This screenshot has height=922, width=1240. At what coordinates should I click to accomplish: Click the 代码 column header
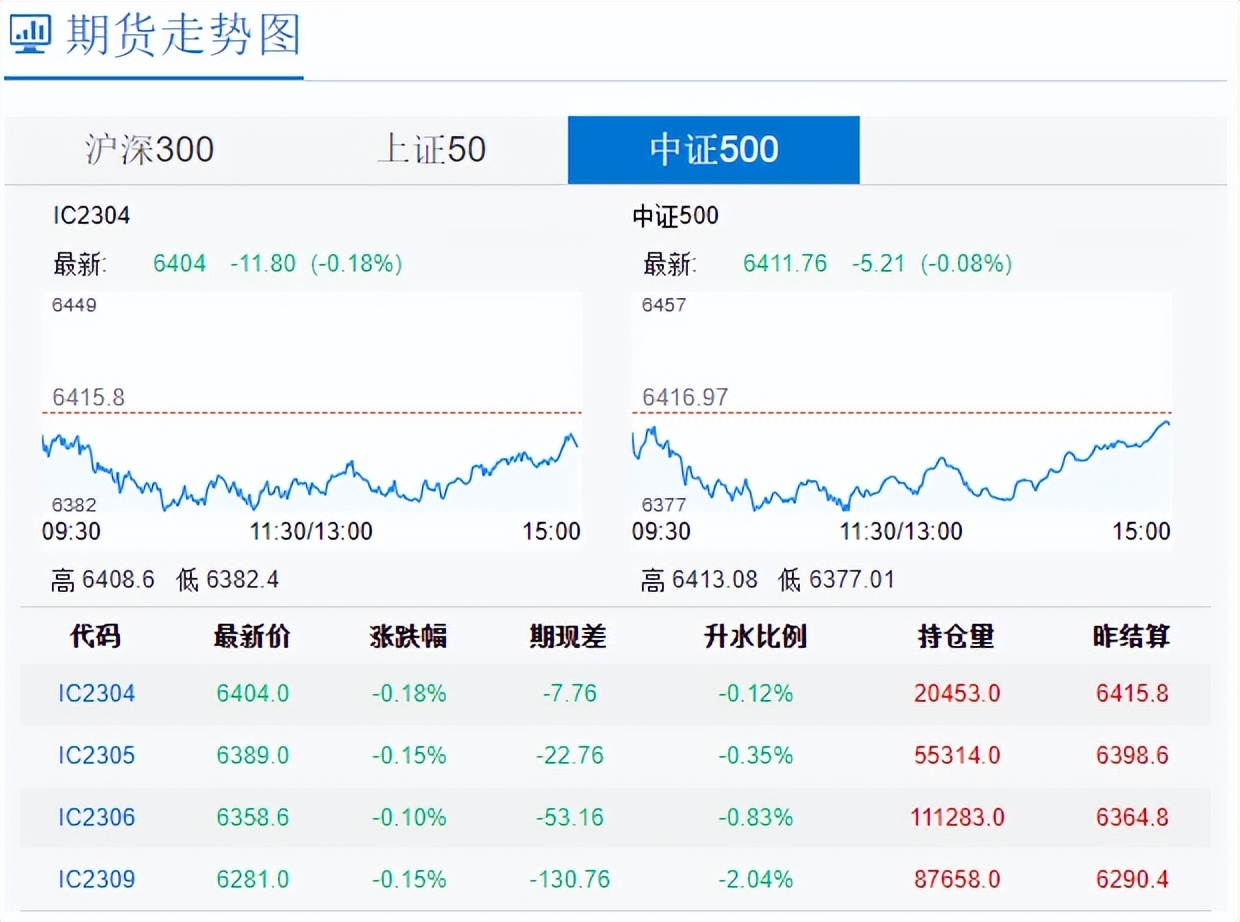[97, 636]
